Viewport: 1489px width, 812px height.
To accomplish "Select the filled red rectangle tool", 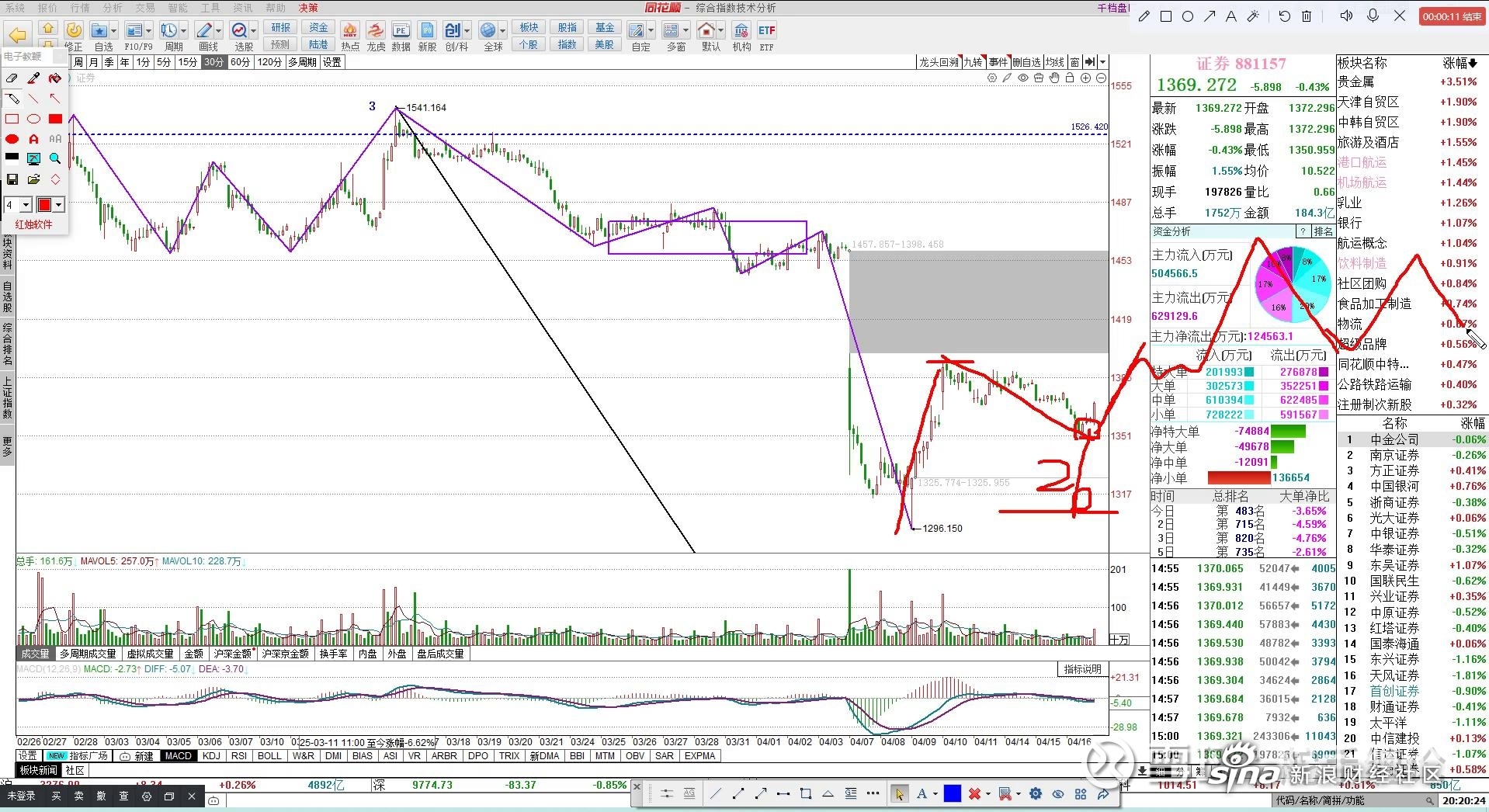I will [55, 119].
